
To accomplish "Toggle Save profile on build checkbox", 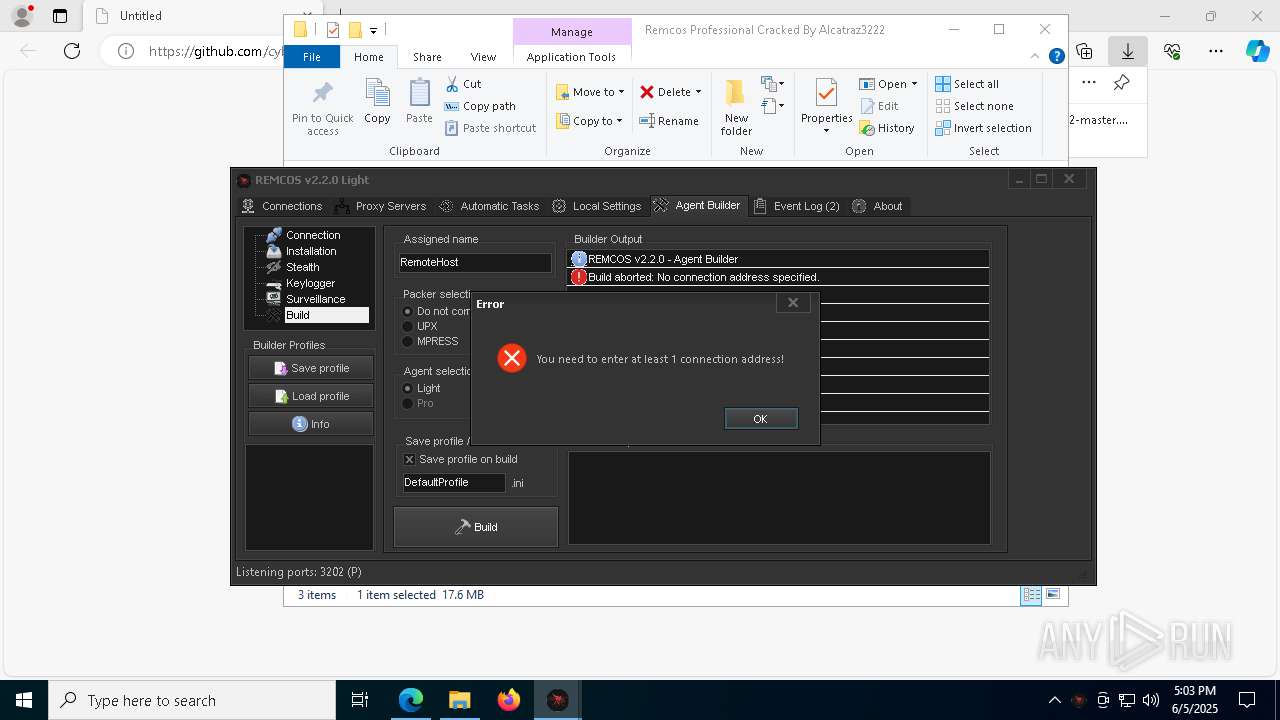I will pyautogui.click(x=409, y=459).
